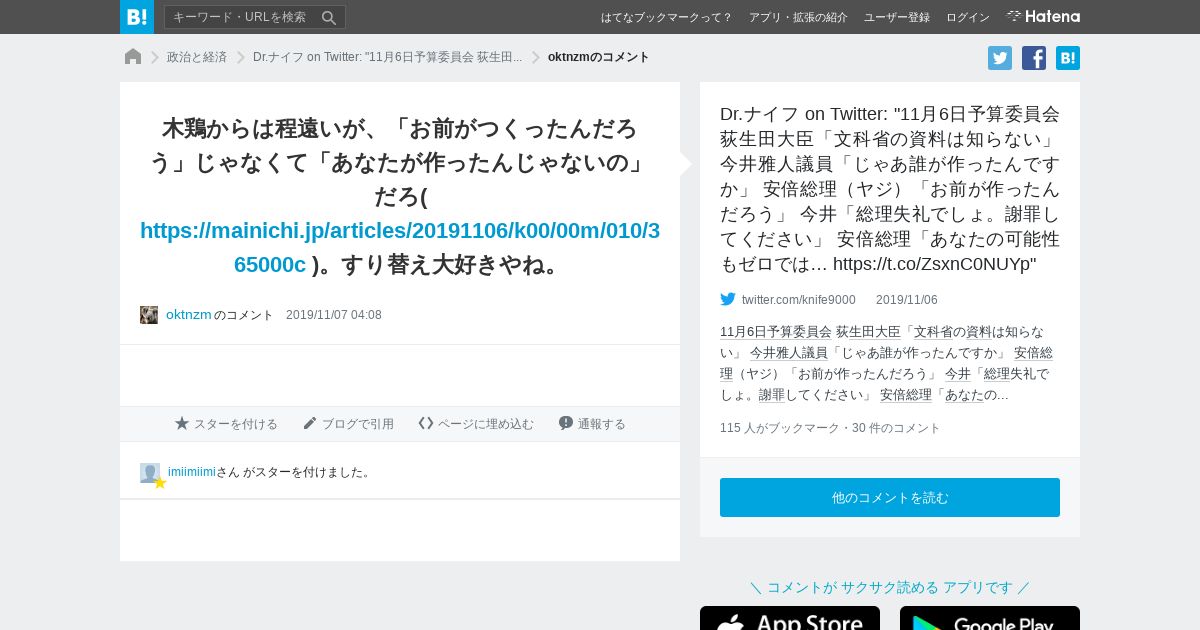Click the search magnifier icon
Screen dimensions: 1200x630
click(x=329, y=17)
